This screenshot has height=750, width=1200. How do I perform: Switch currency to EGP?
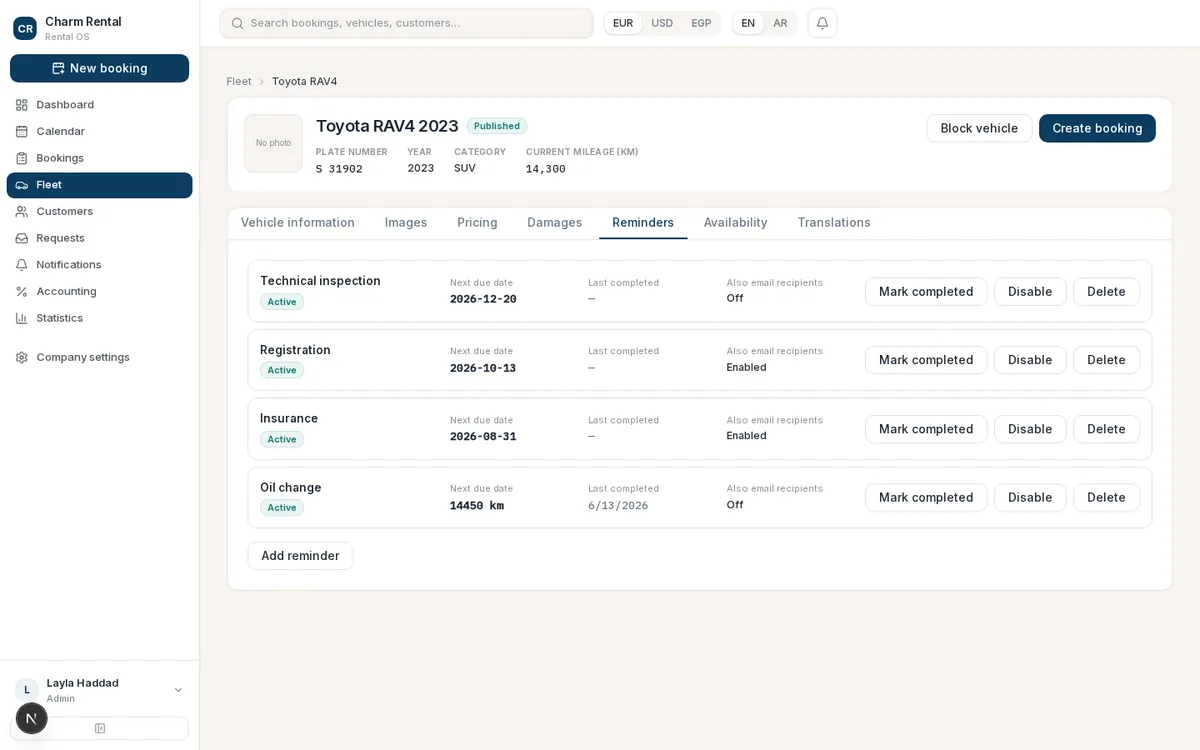[701, 23]
